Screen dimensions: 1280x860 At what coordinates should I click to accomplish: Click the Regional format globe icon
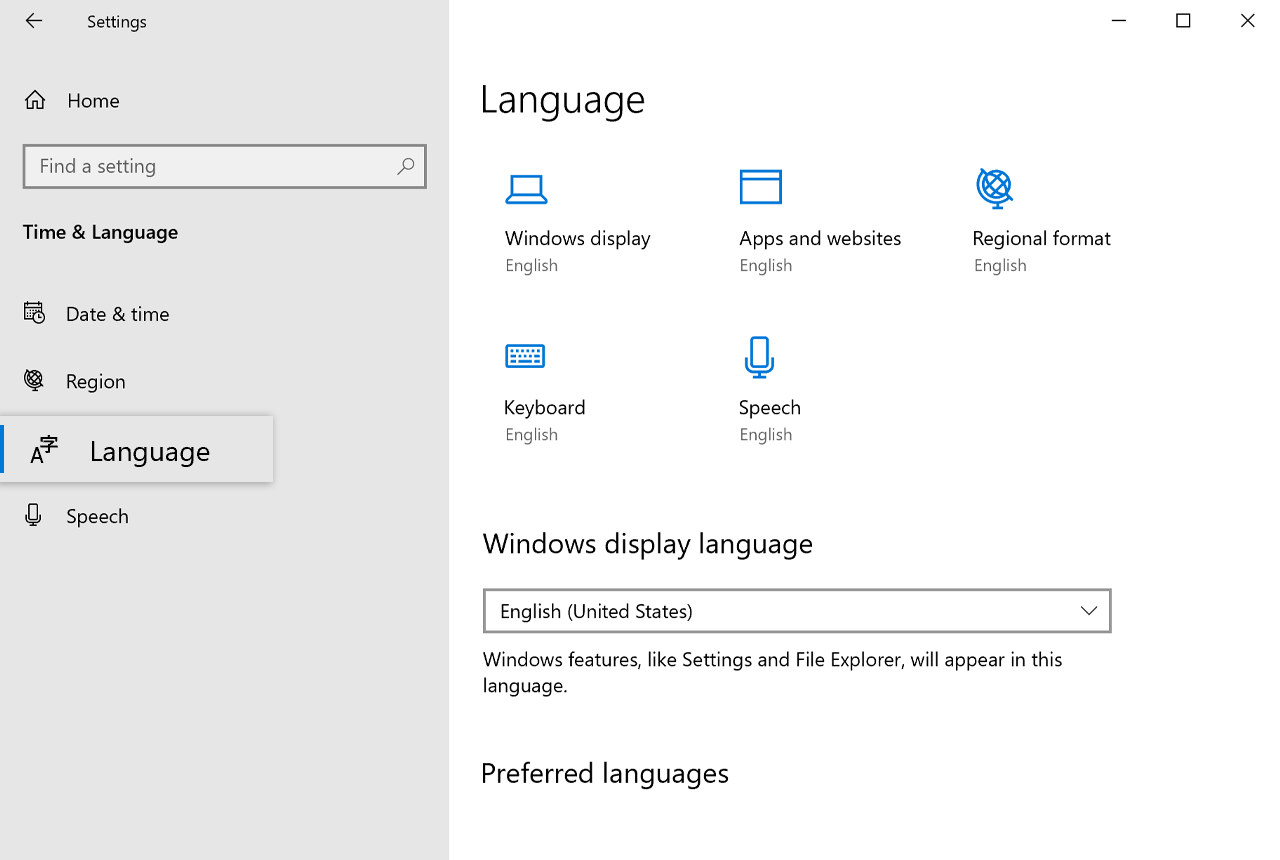[994, 187]
